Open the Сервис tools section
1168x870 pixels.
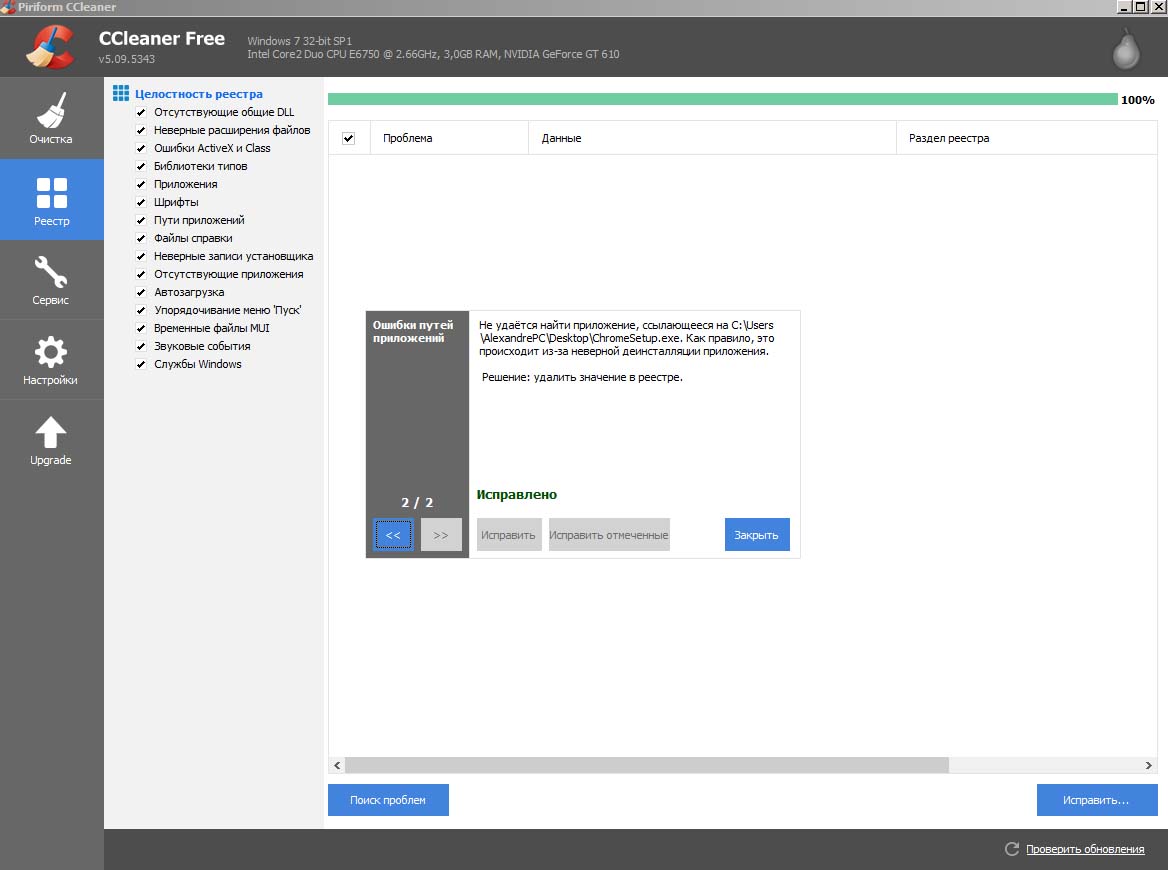coord(51,280)
